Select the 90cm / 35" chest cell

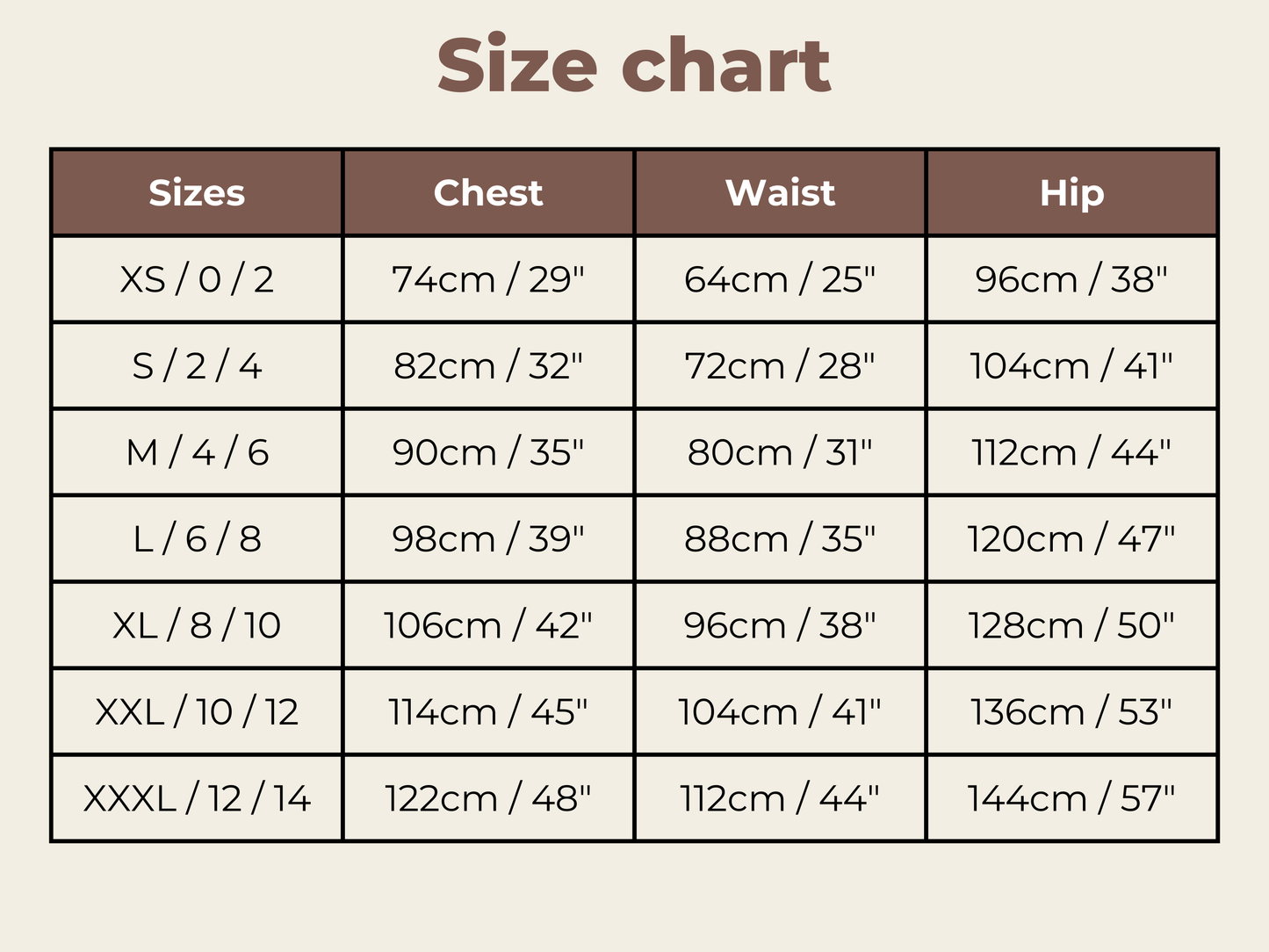coord(488,452)
